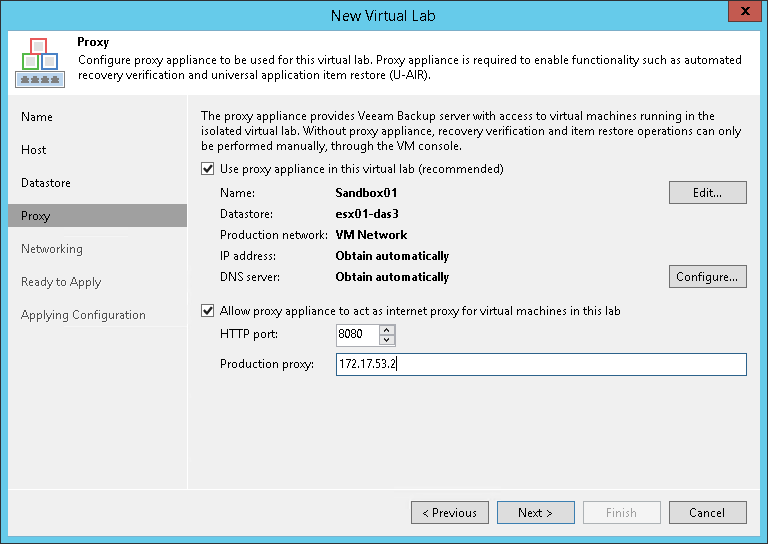Select the Ready to Apply step

point(61,282)
